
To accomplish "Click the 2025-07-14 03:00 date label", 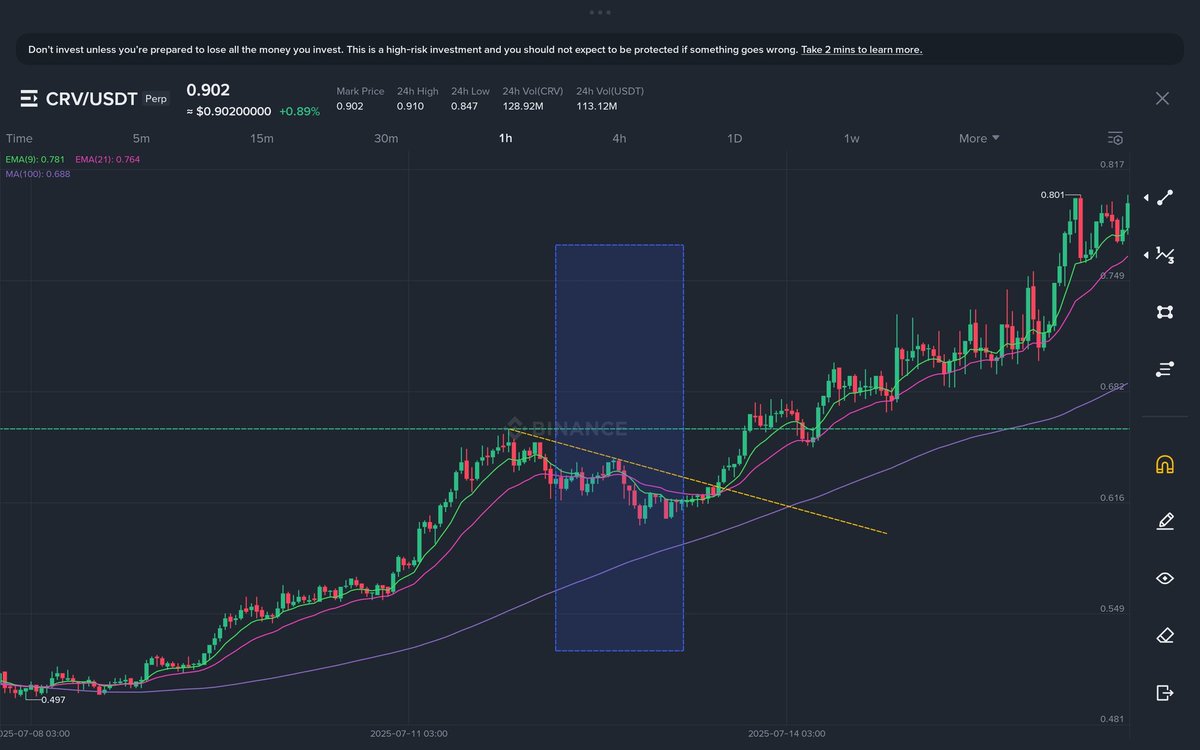I will pyautogui.click(x=787, y=734).
